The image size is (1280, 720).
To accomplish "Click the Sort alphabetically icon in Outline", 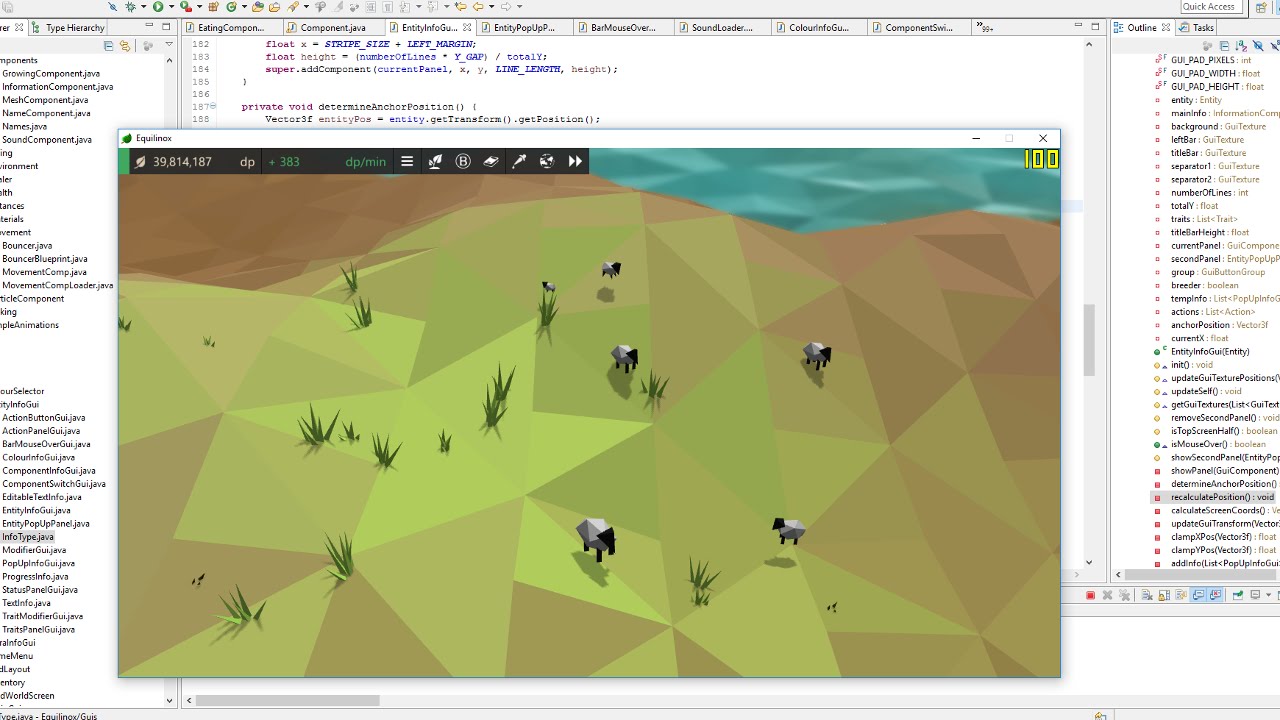I will tap(1241, 46).
